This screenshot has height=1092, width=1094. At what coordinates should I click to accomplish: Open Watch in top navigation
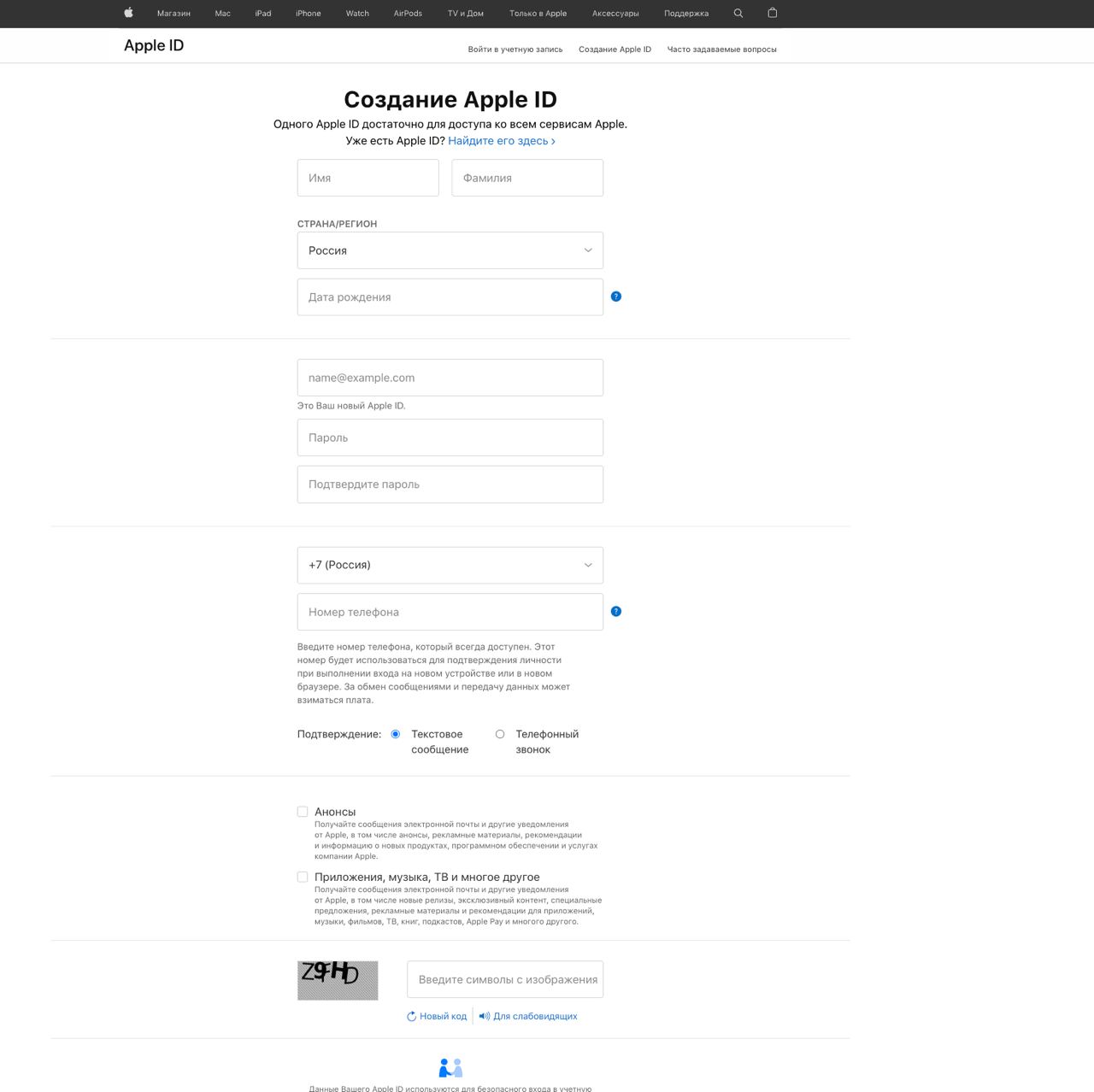[357, 14]
